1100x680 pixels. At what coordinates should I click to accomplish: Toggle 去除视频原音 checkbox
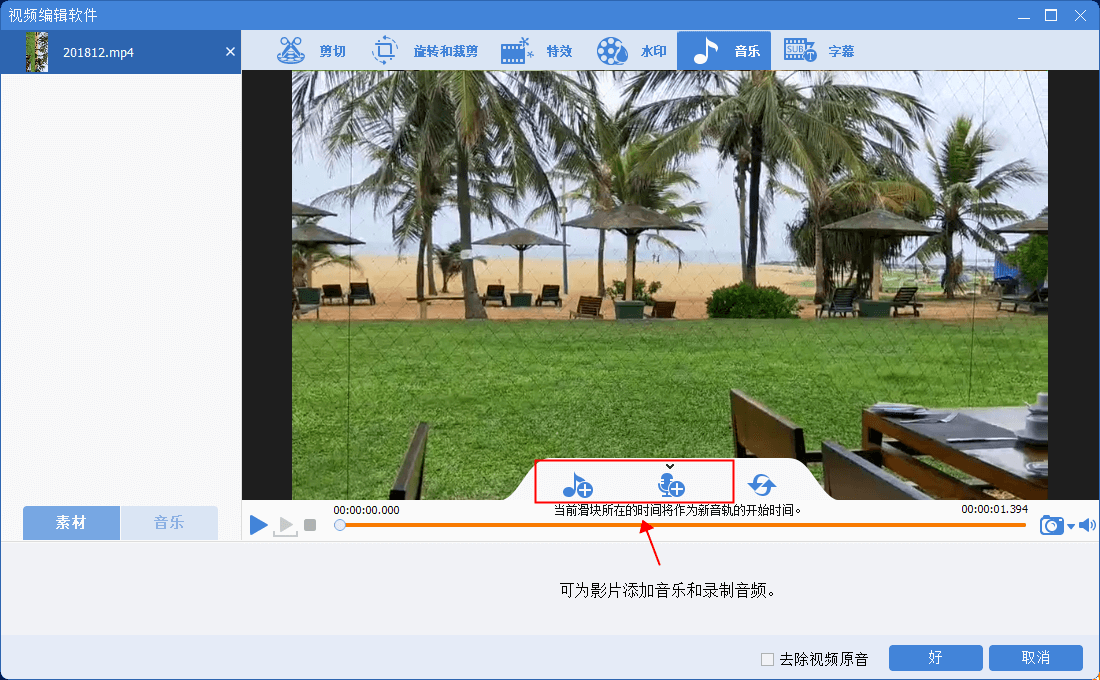[x=767, y=659]
